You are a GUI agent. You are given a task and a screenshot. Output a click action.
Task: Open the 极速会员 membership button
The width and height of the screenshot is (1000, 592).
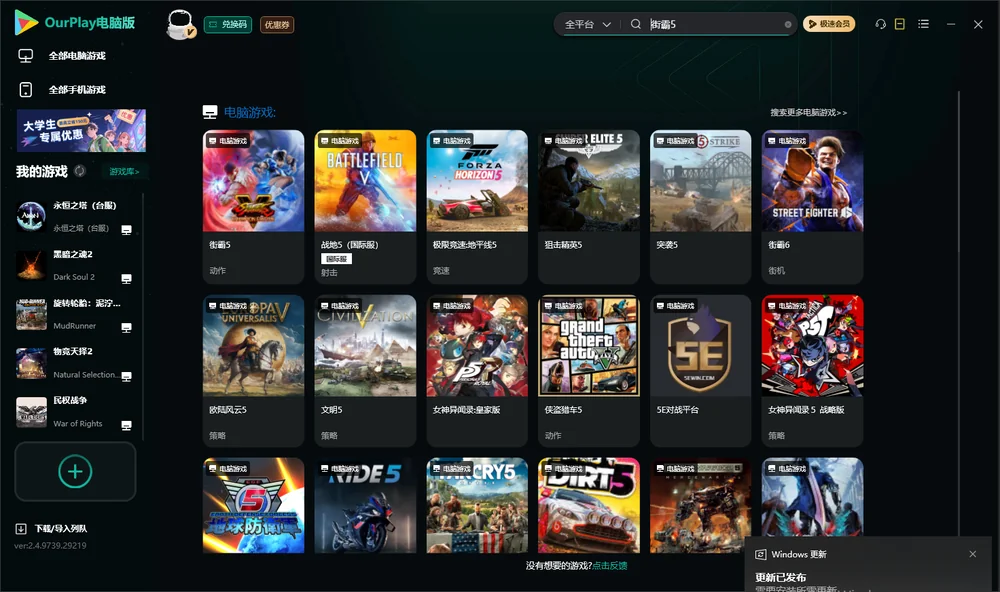(x=828, y=24)
